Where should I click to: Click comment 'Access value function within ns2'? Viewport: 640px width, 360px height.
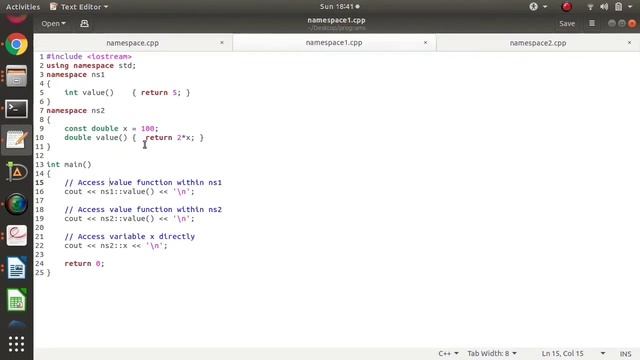(x=143, y=209)
